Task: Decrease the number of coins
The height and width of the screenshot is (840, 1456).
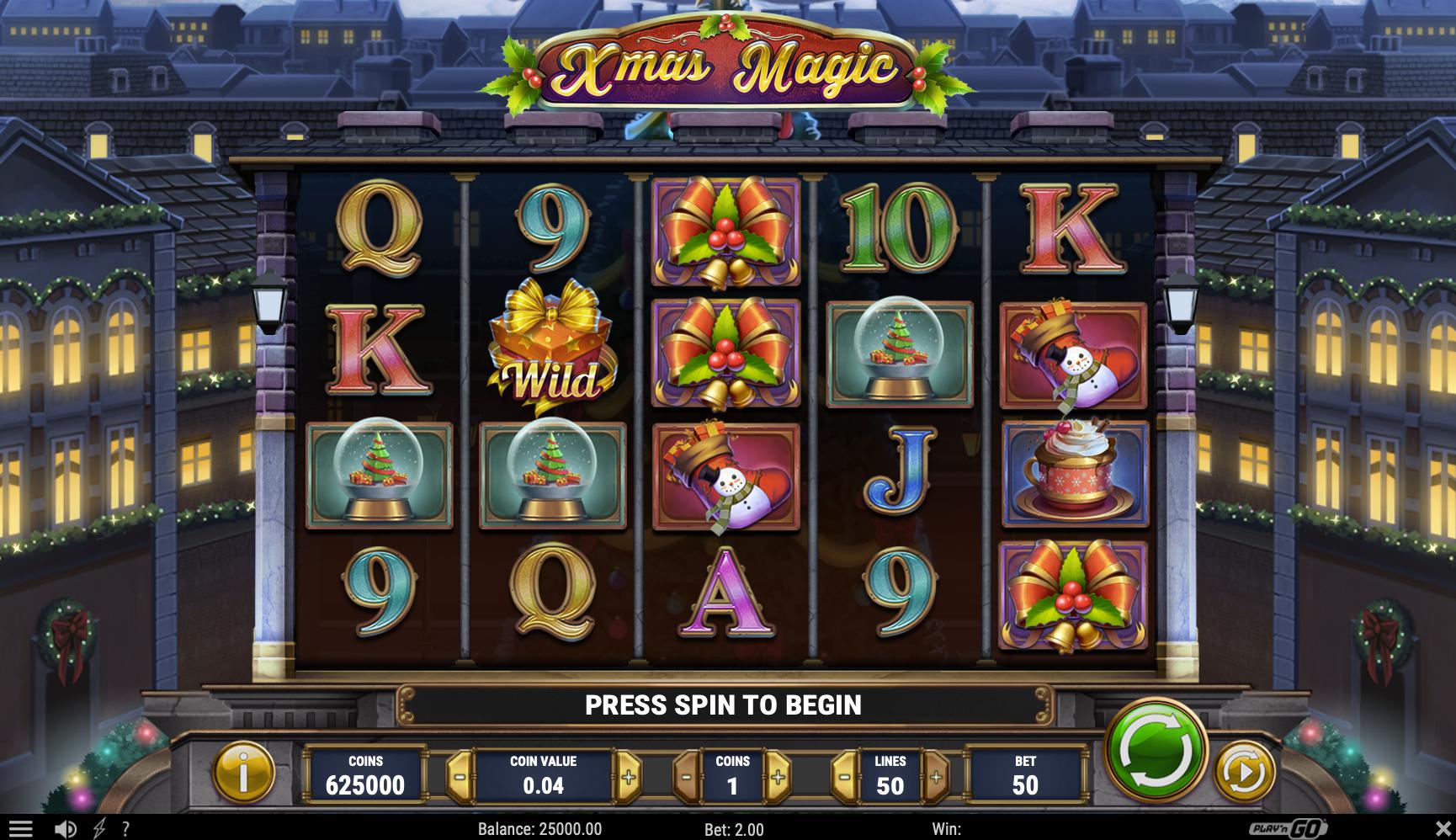Action: point(687,776)
